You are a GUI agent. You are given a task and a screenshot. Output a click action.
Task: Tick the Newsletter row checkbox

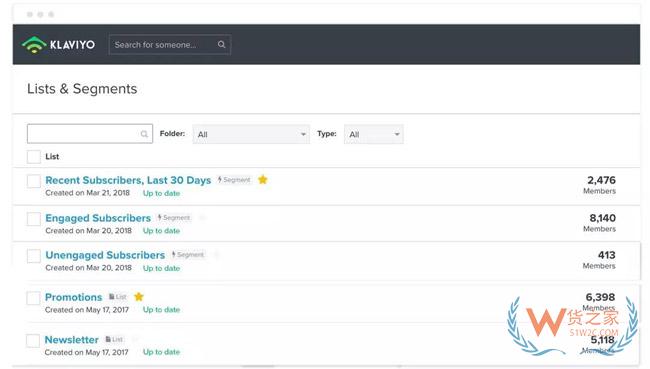coord(33,340)
